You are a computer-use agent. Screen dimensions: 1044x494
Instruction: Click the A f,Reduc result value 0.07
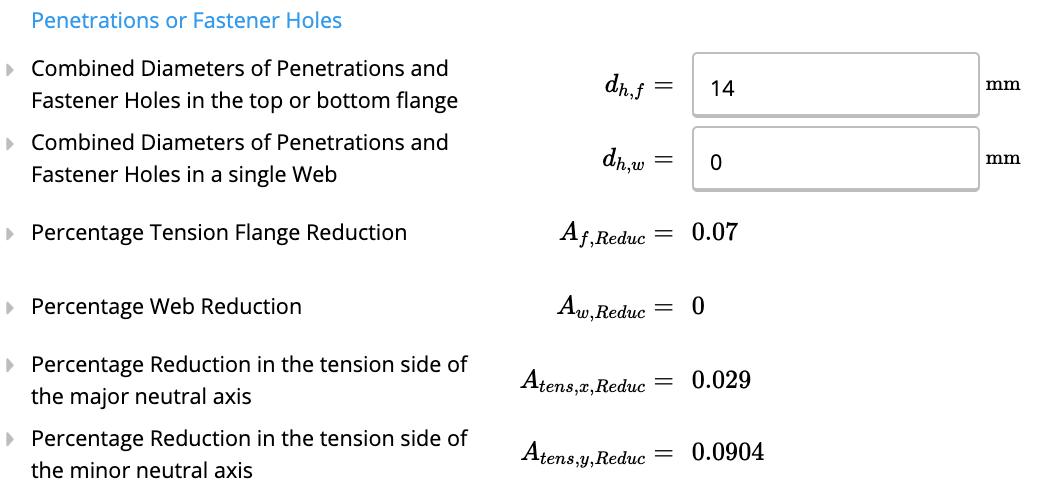click(x=715, y=232)
